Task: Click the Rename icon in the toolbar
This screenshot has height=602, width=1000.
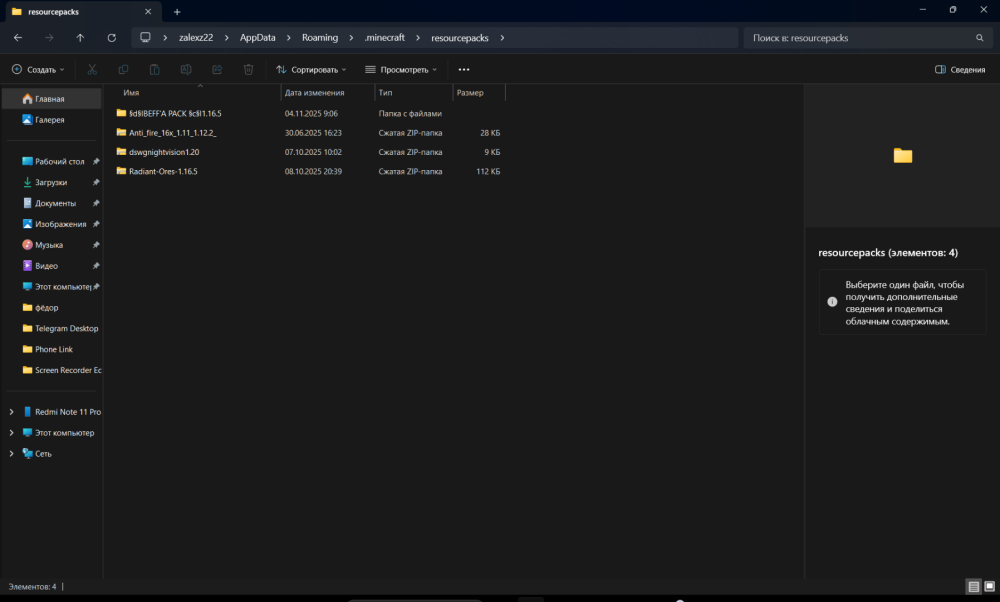Action: [x=186, y=70]
